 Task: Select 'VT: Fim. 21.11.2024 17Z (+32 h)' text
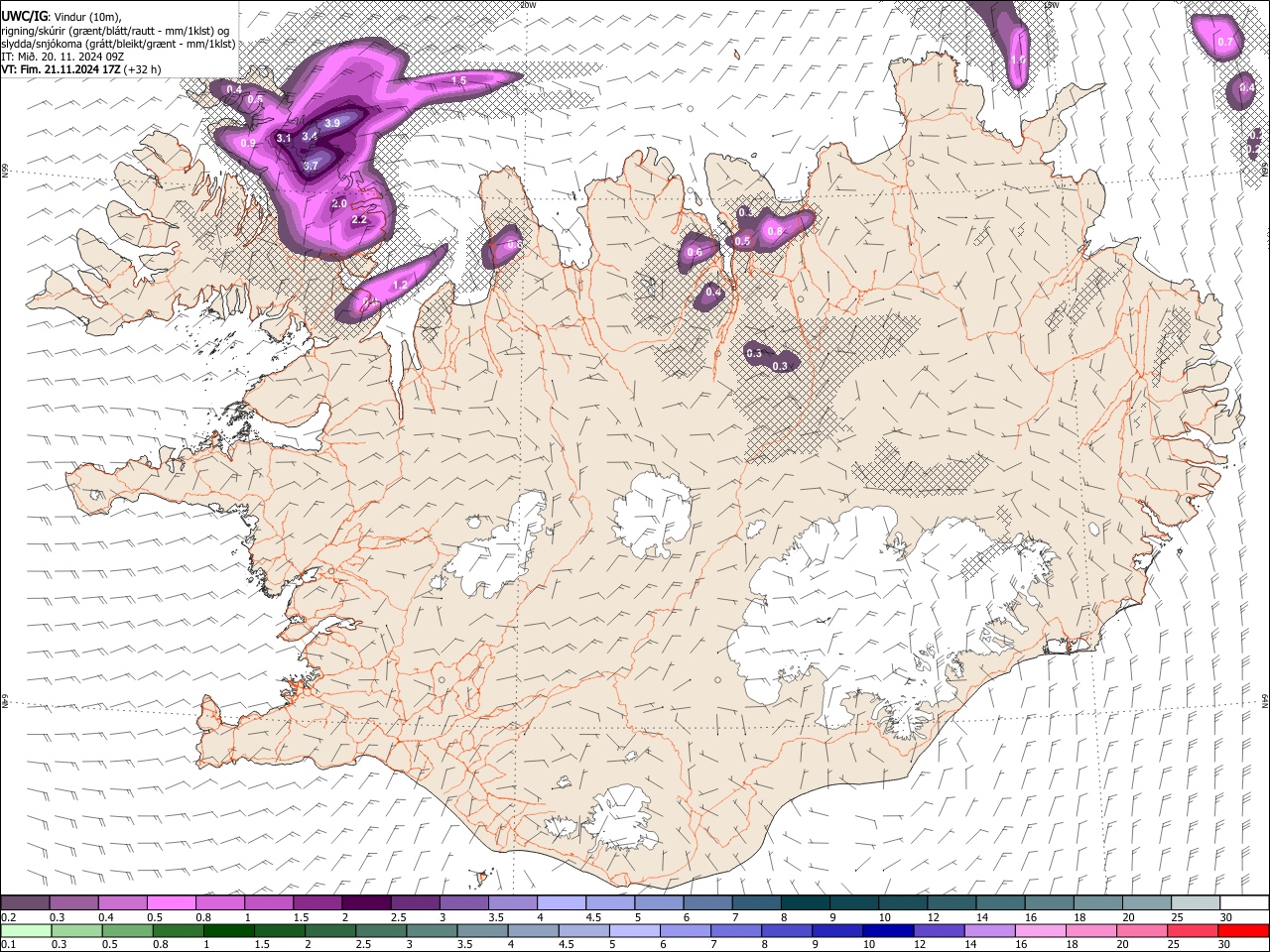80,69
